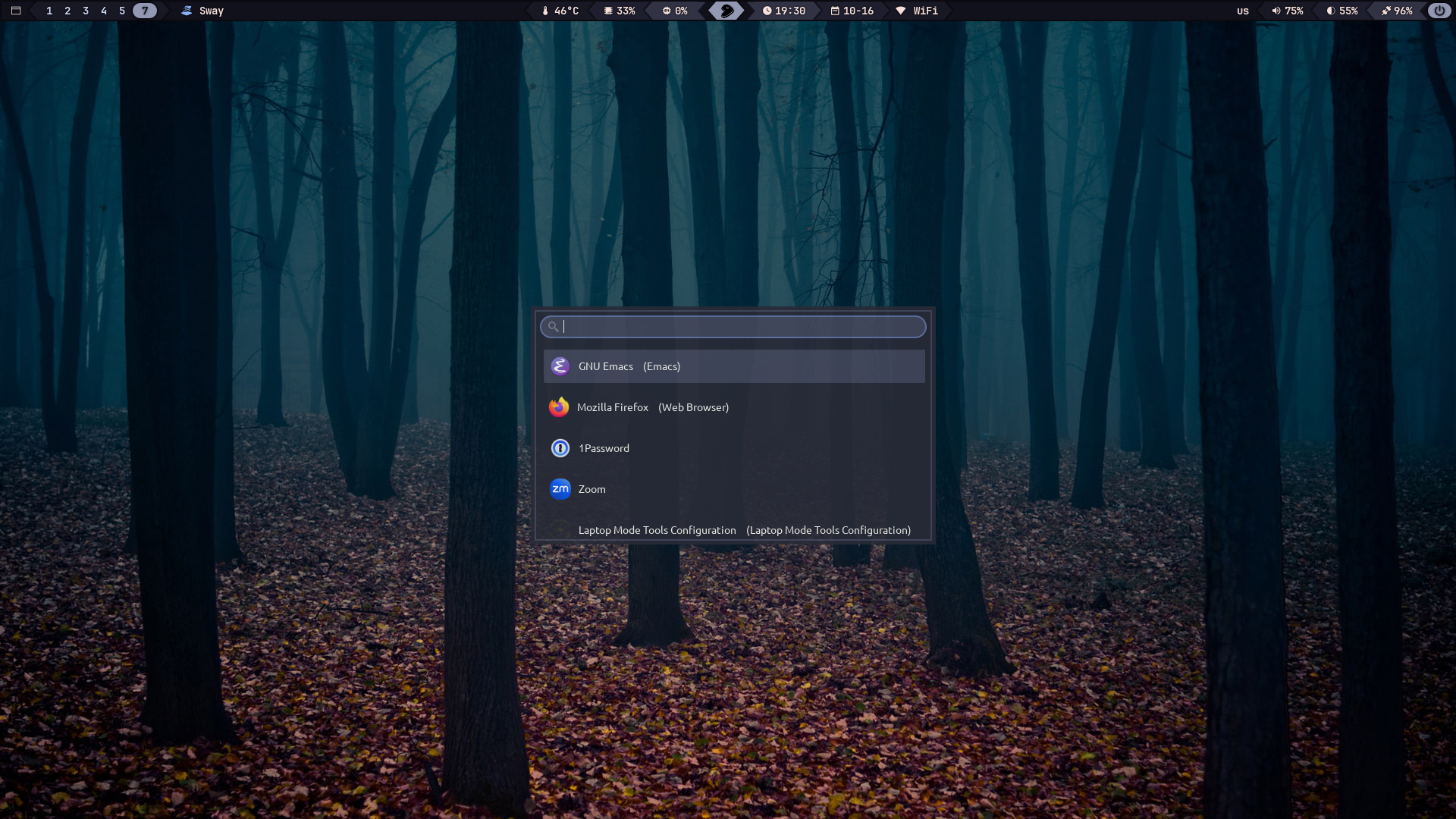Switch to workspace 5
1456x819 pixels.
tap(122, 11)
